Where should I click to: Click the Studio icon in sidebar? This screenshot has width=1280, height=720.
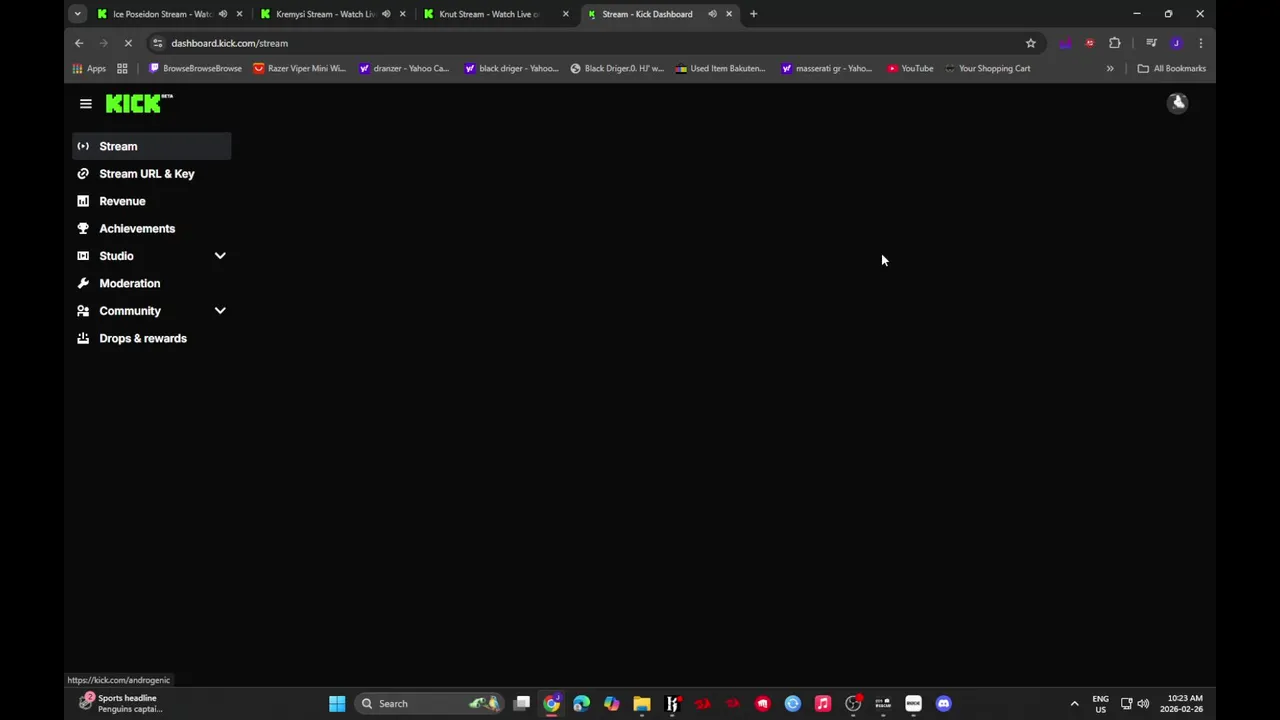[83, 256]
